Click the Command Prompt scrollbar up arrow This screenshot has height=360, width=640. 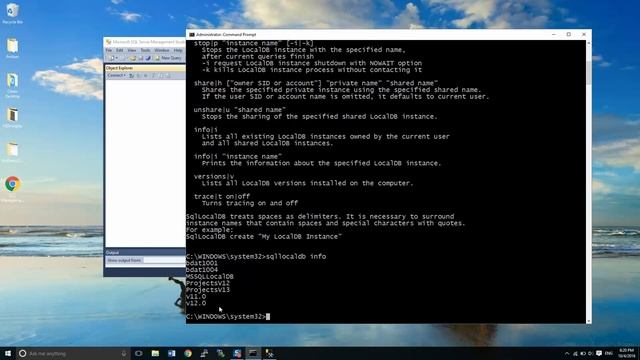tap(589, 43)
